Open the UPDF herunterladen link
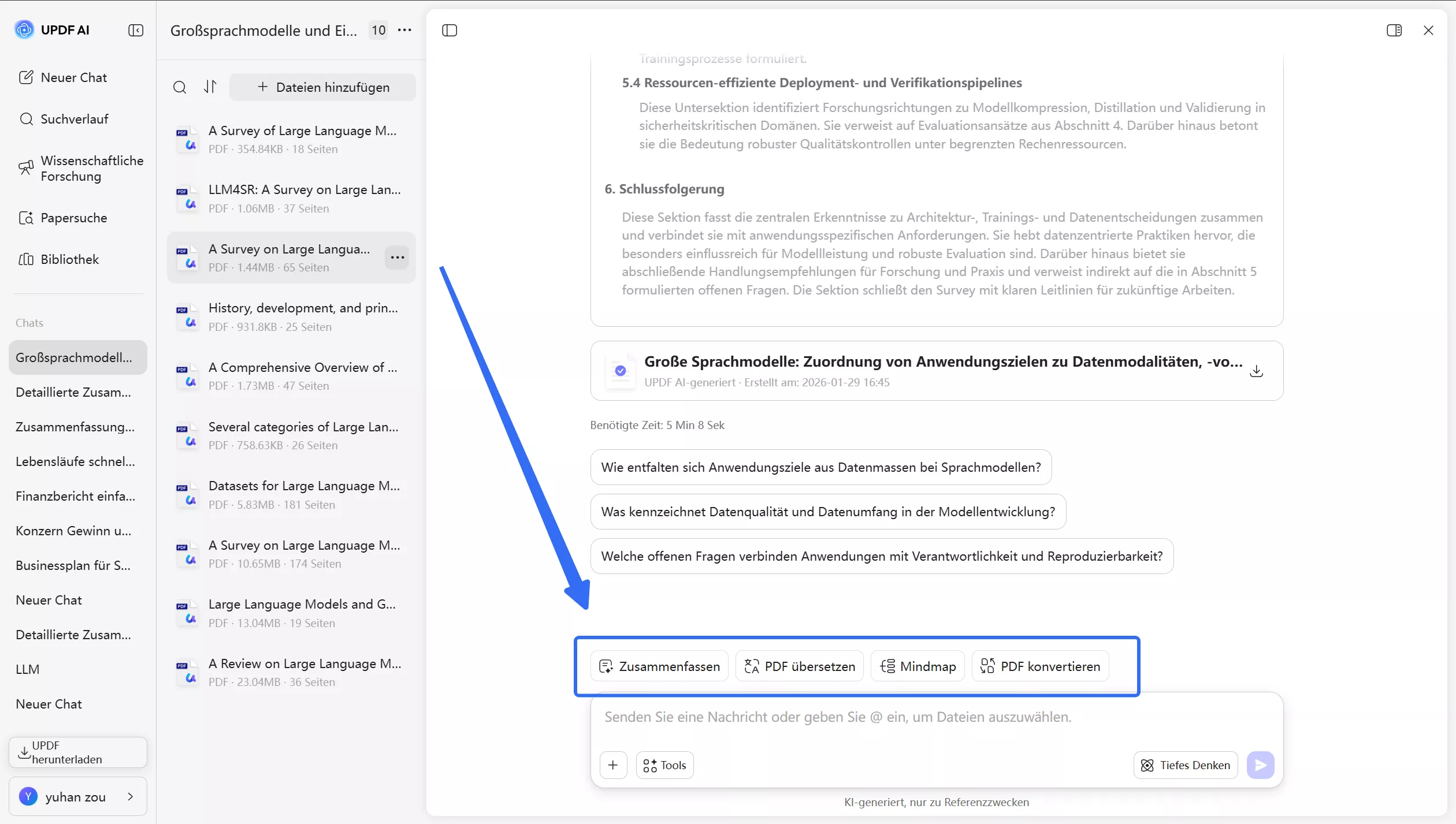1456x824 pixels. coord(77,752)
